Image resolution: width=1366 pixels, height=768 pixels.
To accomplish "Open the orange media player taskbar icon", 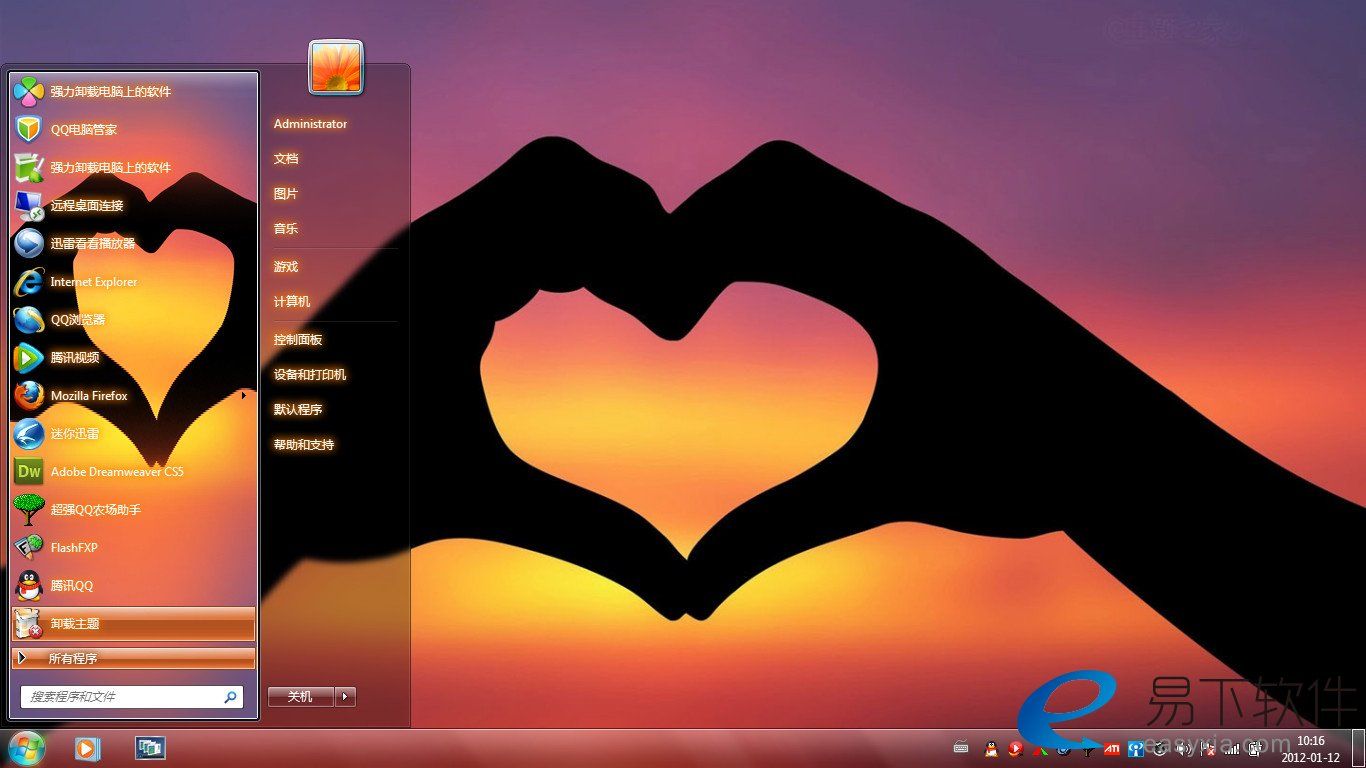I will pos(87,748).
